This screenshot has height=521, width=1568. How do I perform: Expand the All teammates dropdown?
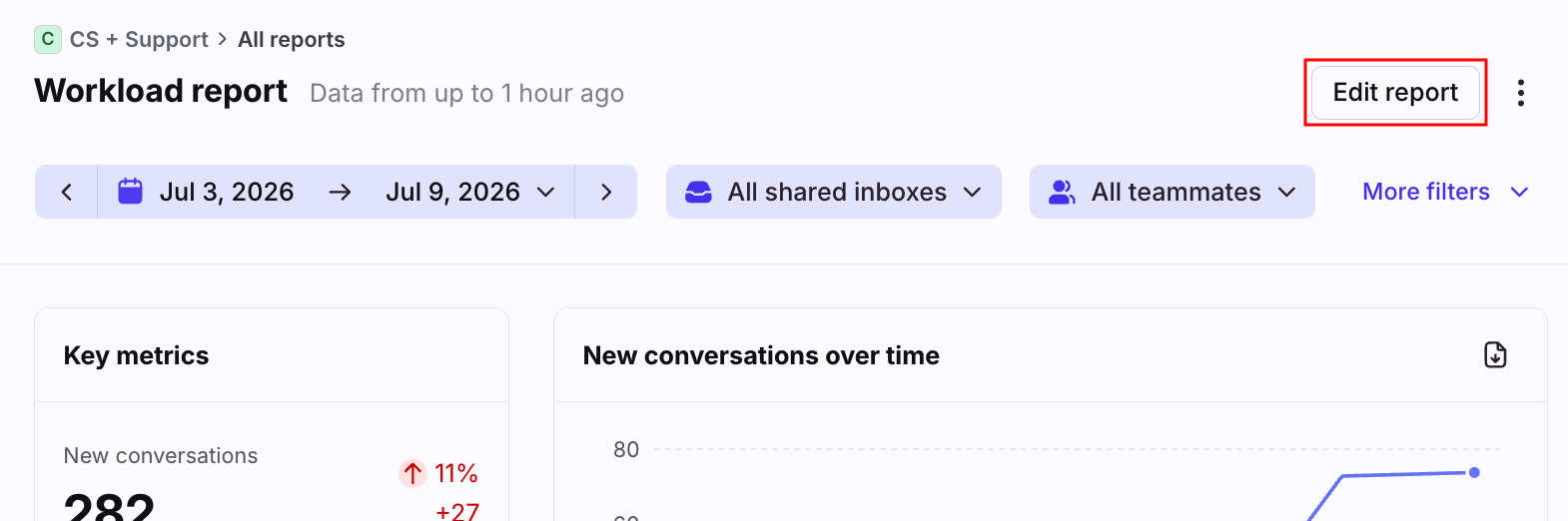click(x=1173, y=192)
